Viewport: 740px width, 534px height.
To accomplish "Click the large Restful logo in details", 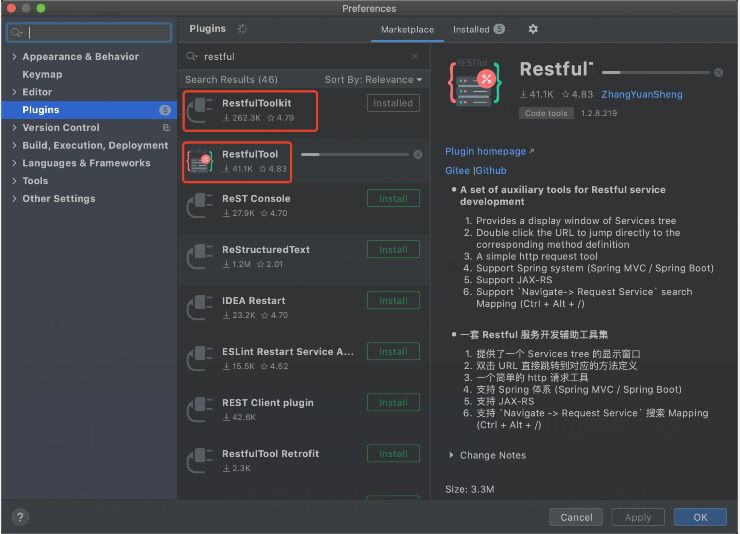I will point(475,83).
